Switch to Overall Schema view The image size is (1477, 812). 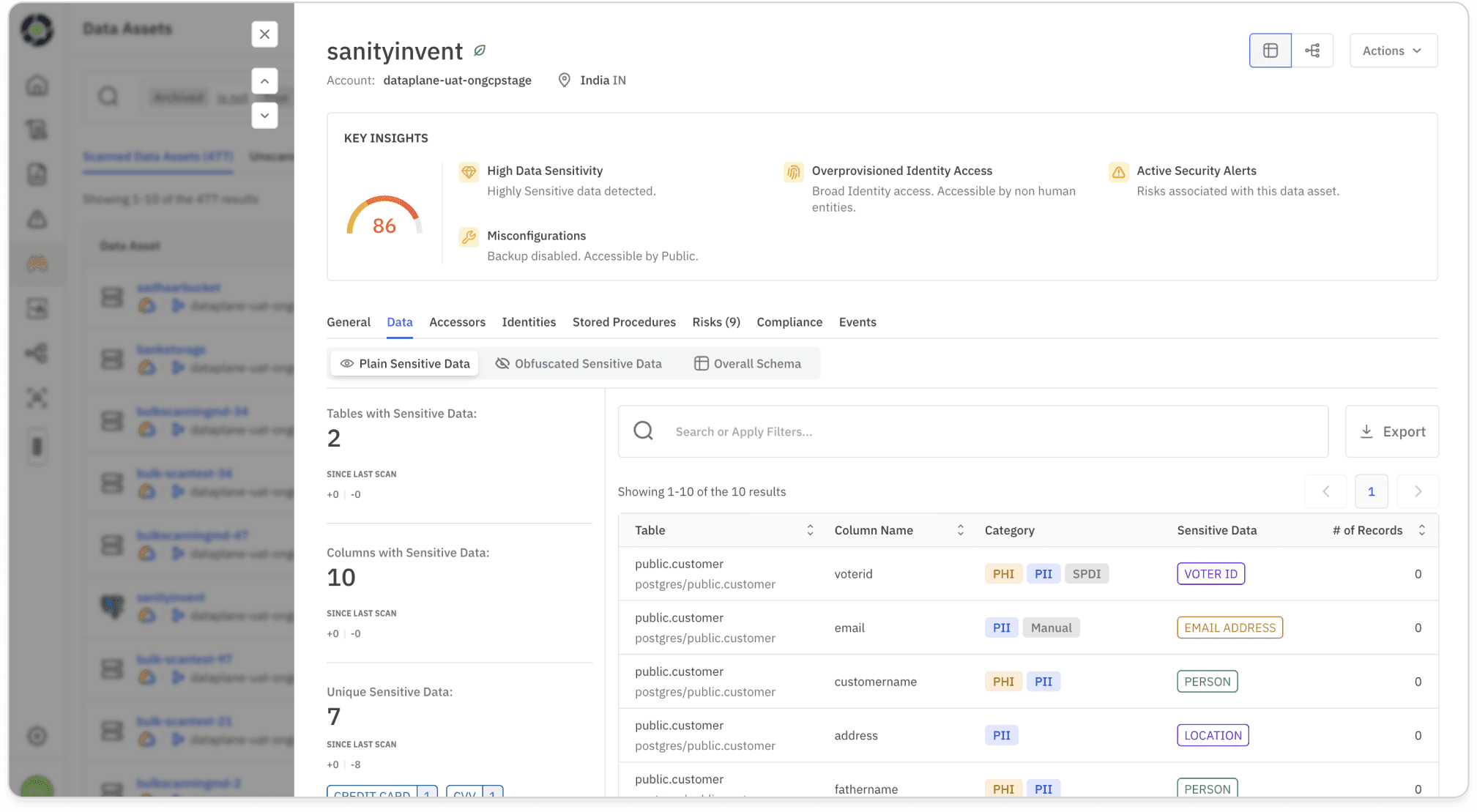tap(748, 364)
